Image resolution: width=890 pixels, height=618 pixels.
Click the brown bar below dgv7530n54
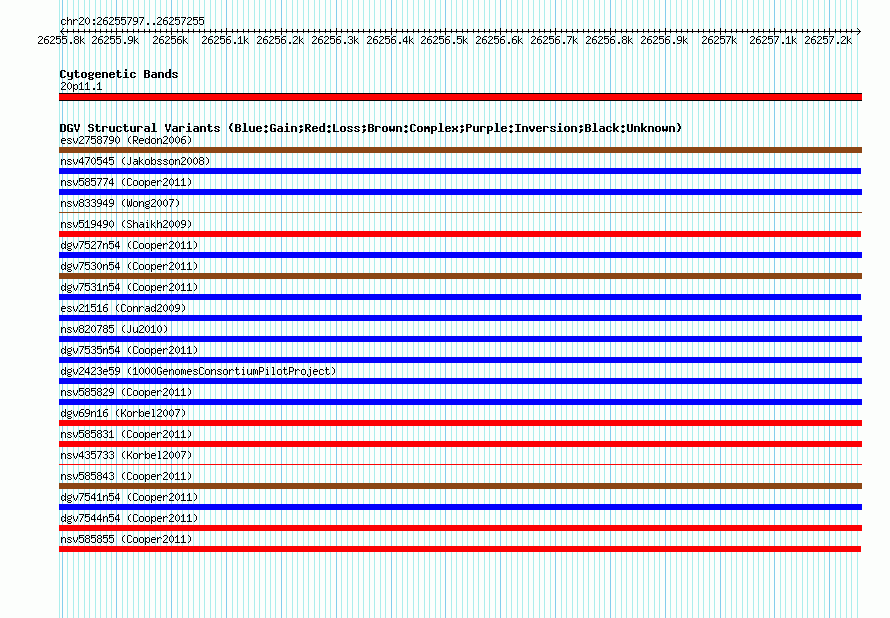pyautogui.click(x=460, y=276)
